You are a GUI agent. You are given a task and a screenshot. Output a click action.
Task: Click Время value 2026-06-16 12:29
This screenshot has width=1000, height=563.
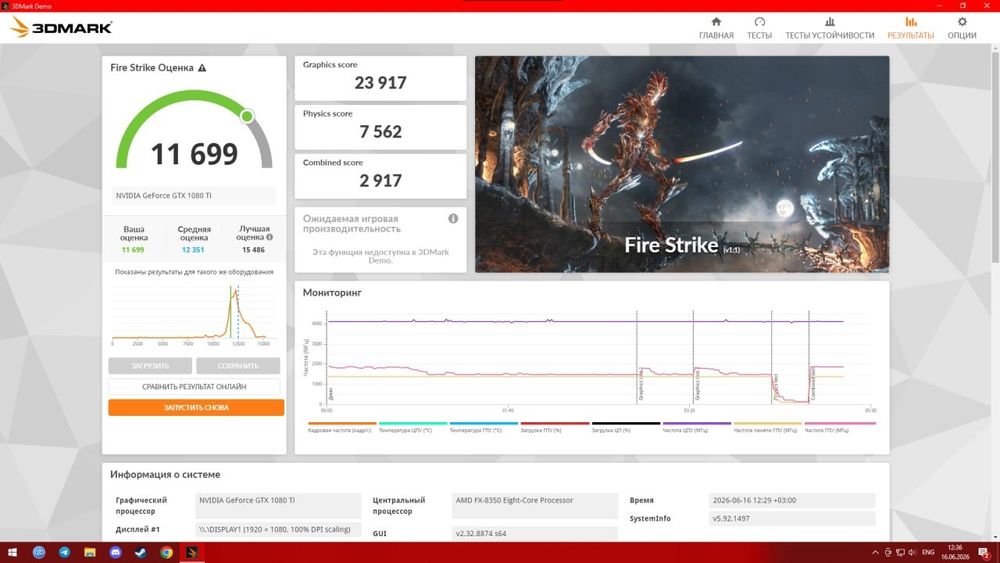[791, 501]
